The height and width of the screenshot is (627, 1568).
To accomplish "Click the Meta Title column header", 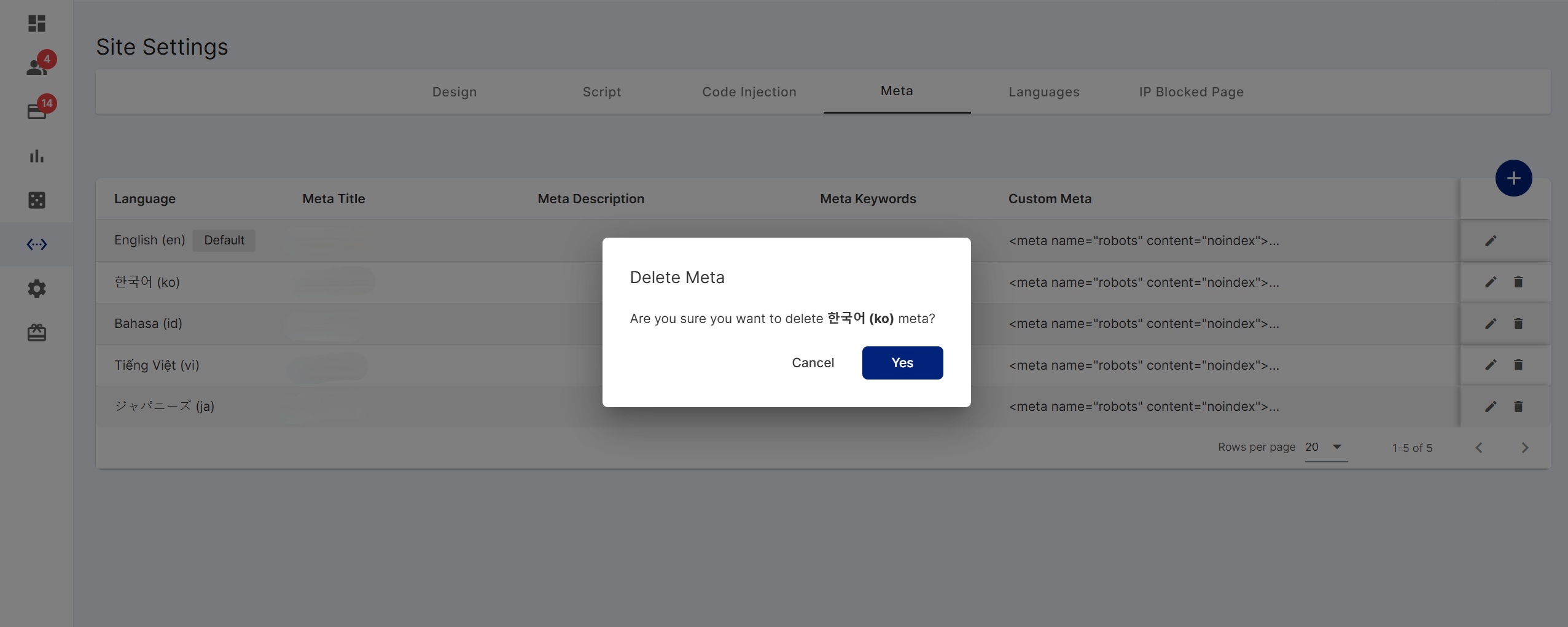I will click(333, 199).
